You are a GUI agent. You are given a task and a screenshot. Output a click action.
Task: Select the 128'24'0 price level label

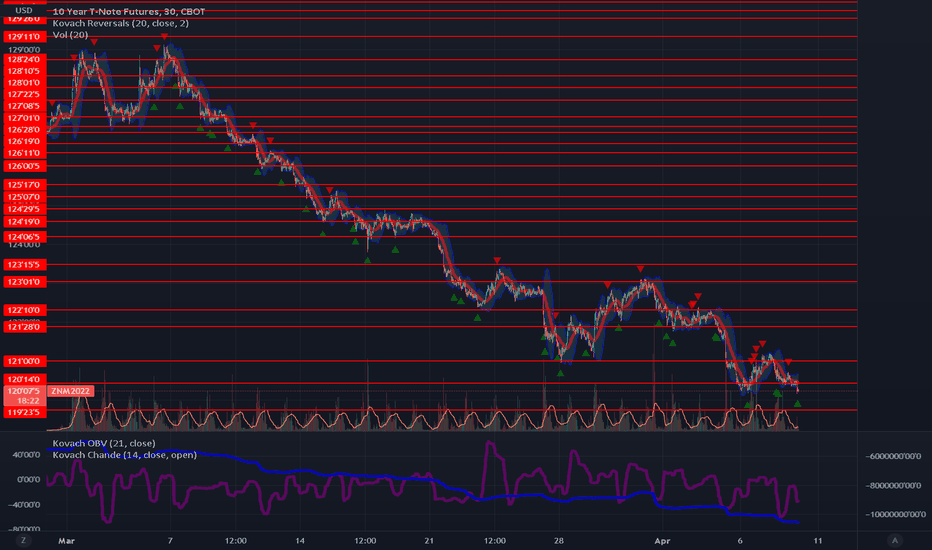coord(24,59)
